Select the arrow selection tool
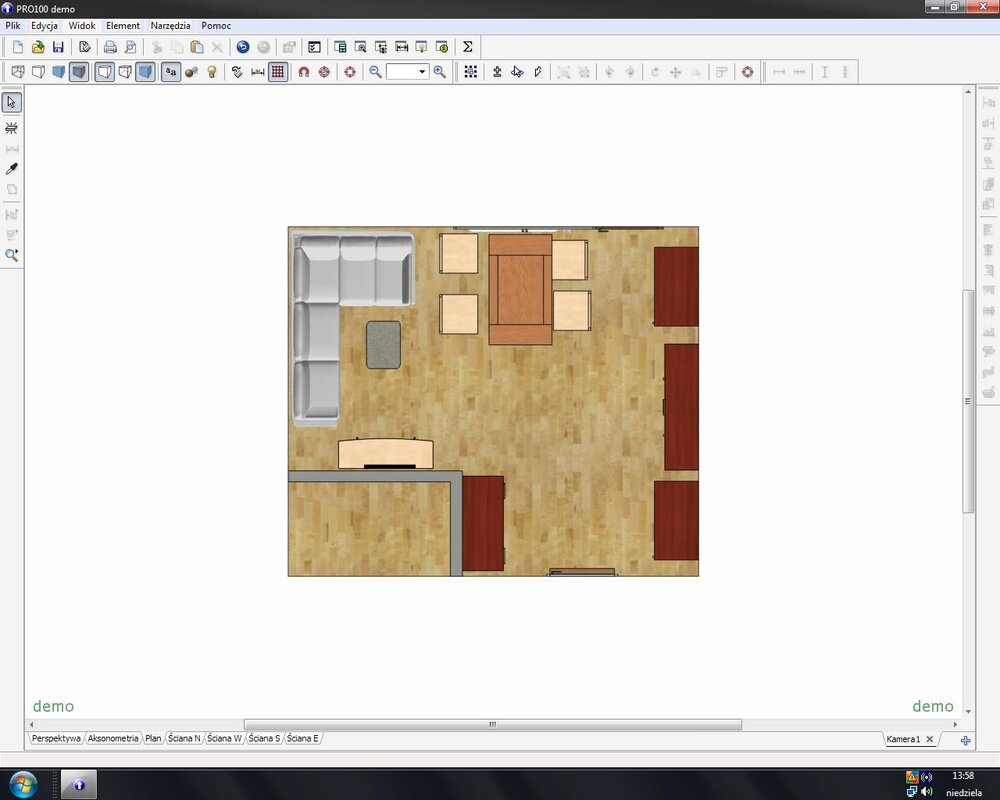The image size is (1000, 800). click(x=12, y=103)
